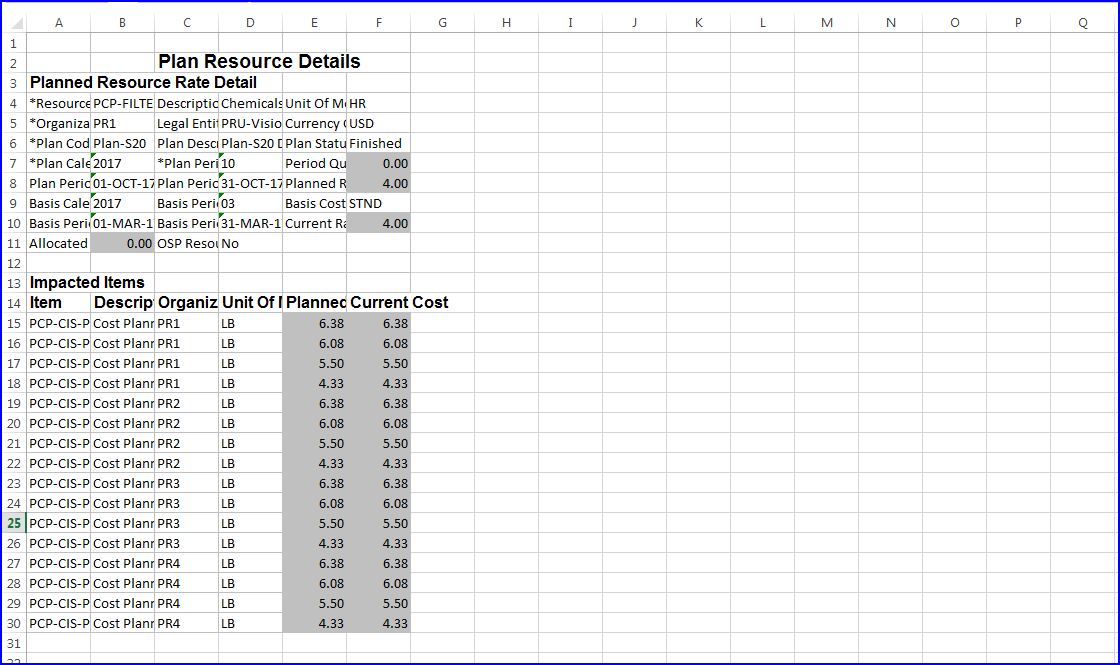Screen dimensions: 1120x665
Task: Select the 'PCP-FILTE' resource cell
Action: point(123,103)
